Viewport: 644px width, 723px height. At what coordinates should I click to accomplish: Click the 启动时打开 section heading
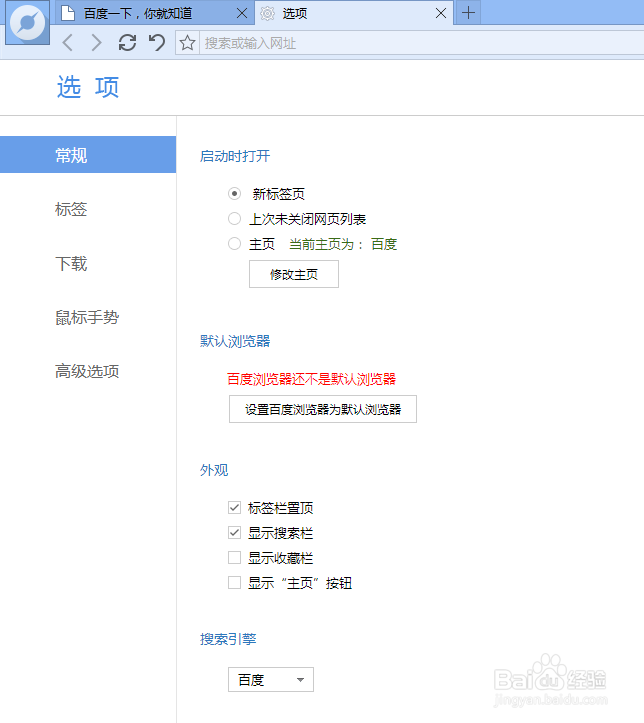click(235, 156)
